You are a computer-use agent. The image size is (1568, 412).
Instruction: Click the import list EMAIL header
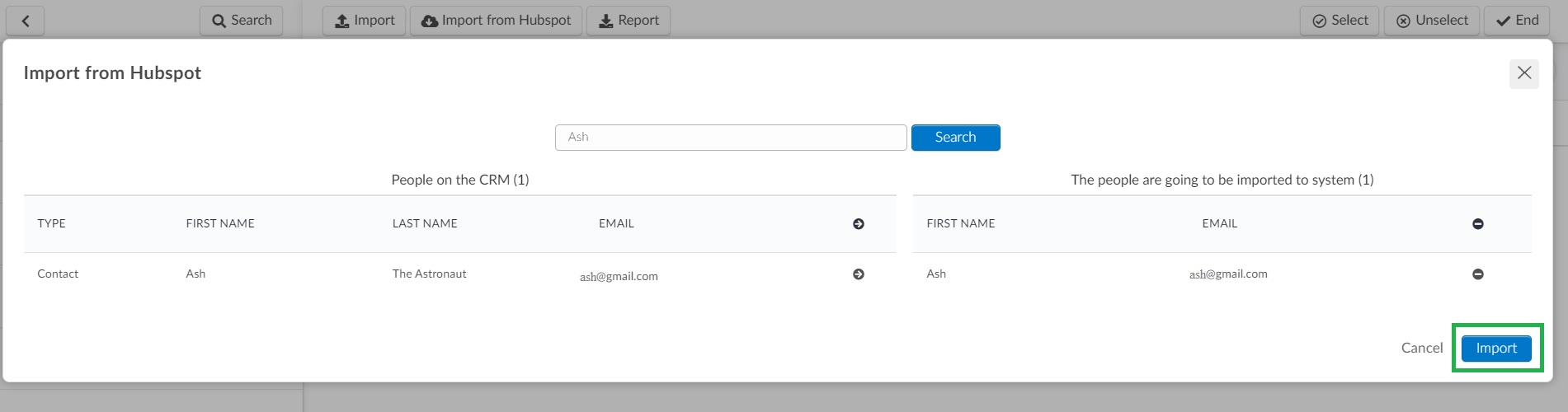[1220, 223]
